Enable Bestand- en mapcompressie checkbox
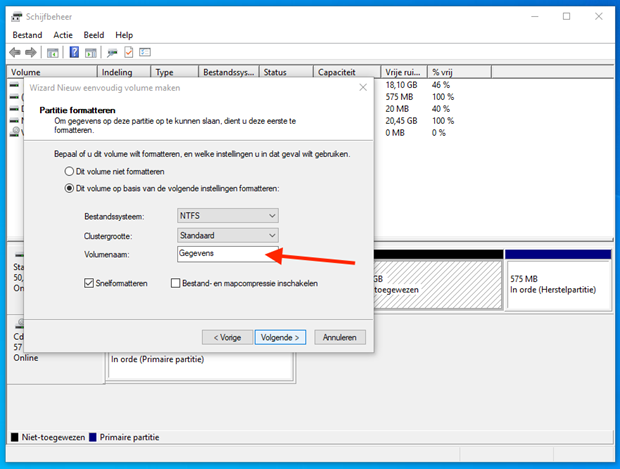The image size is (620, 469). click(176, 283)
